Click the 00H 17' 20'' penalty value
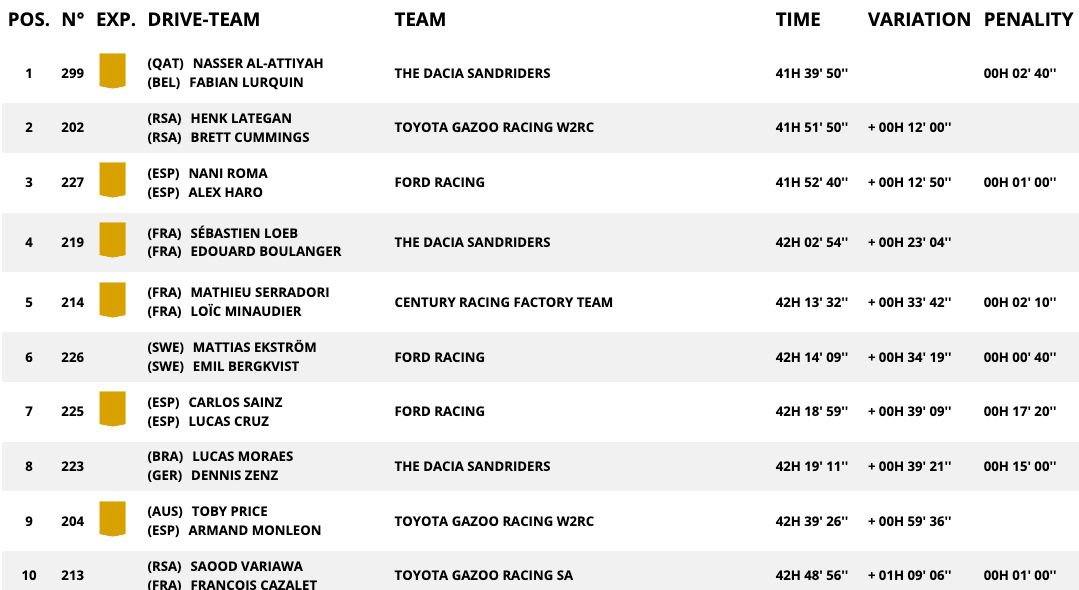The width and height of the screenshot is (1079, 590). point(1020,411)
